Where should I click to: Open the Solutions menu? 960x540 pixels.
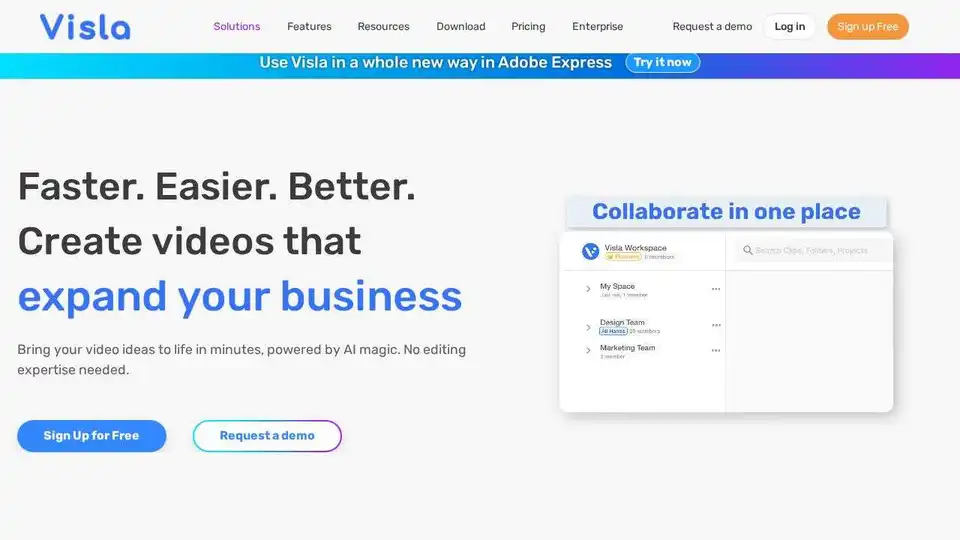[237, 26]
